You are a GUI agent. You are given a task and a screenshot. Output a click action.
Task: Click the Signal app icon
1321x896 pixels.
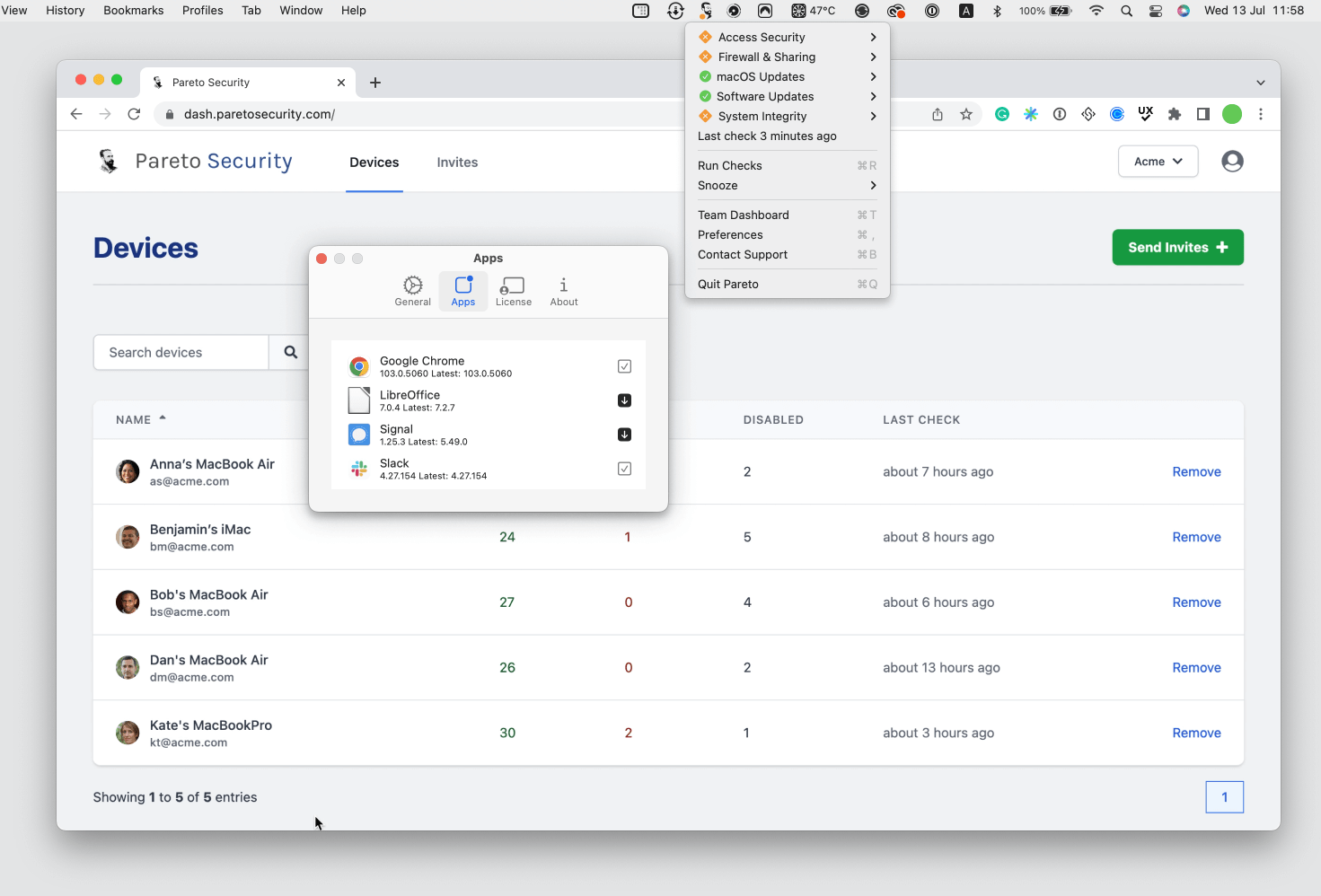coord(359,435)
